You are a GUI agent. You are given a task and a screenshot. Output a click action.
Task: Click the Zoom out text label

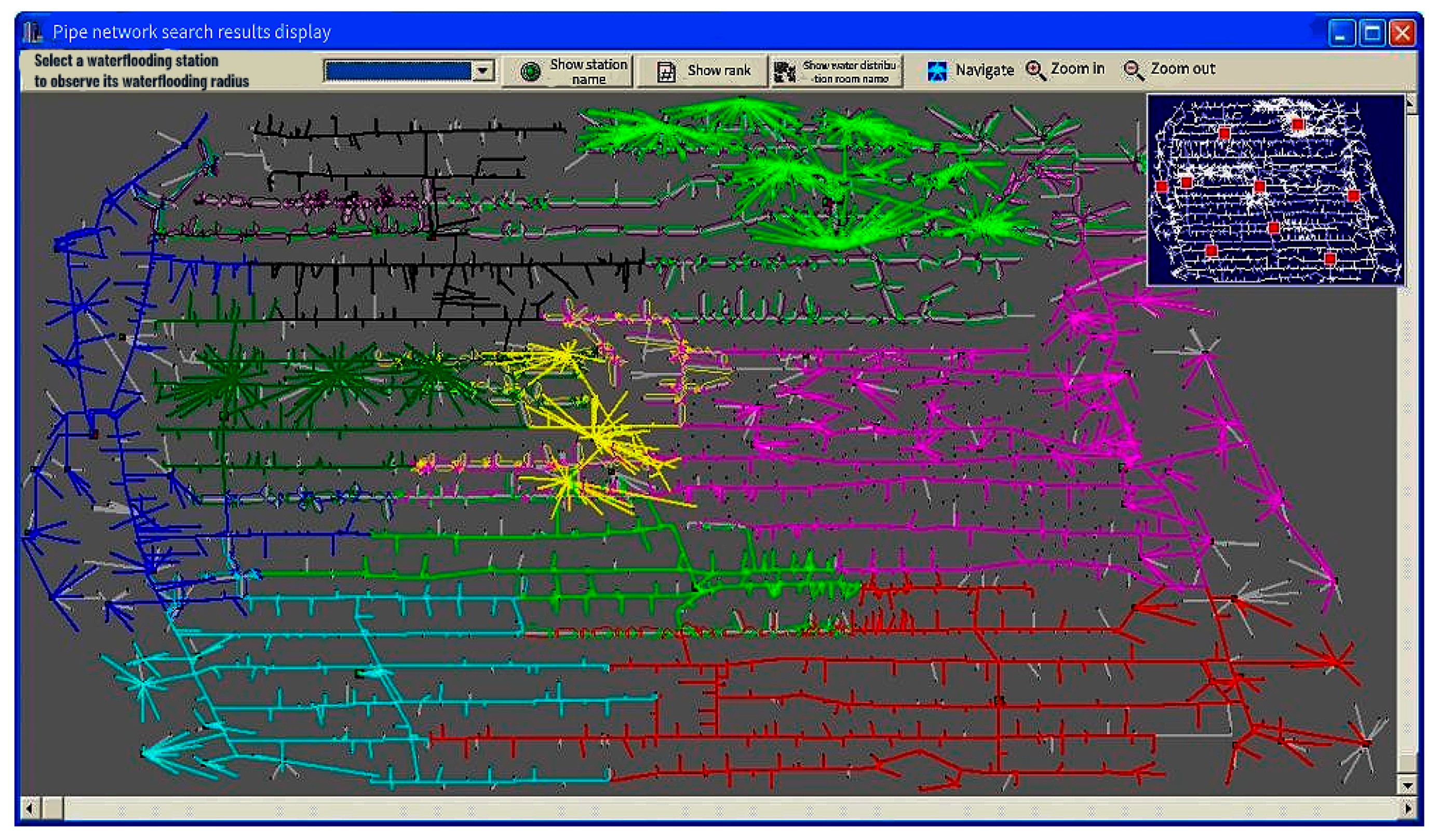[1182, 69]
